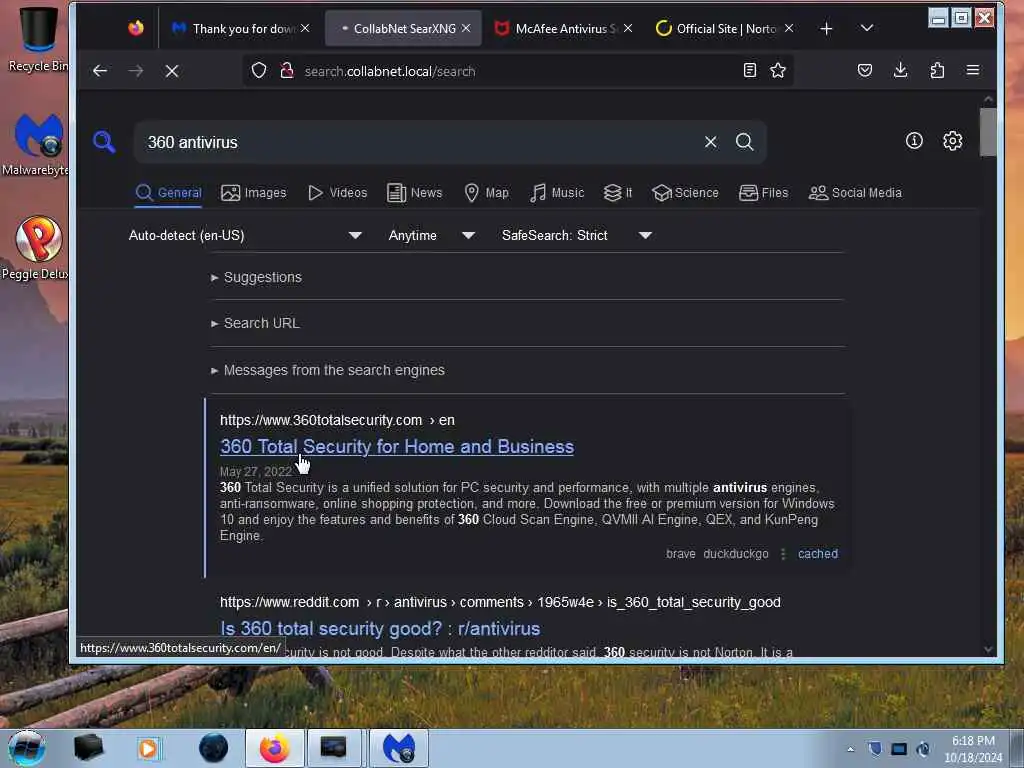Toggle reader view in address bar

(x=750, y=70)
